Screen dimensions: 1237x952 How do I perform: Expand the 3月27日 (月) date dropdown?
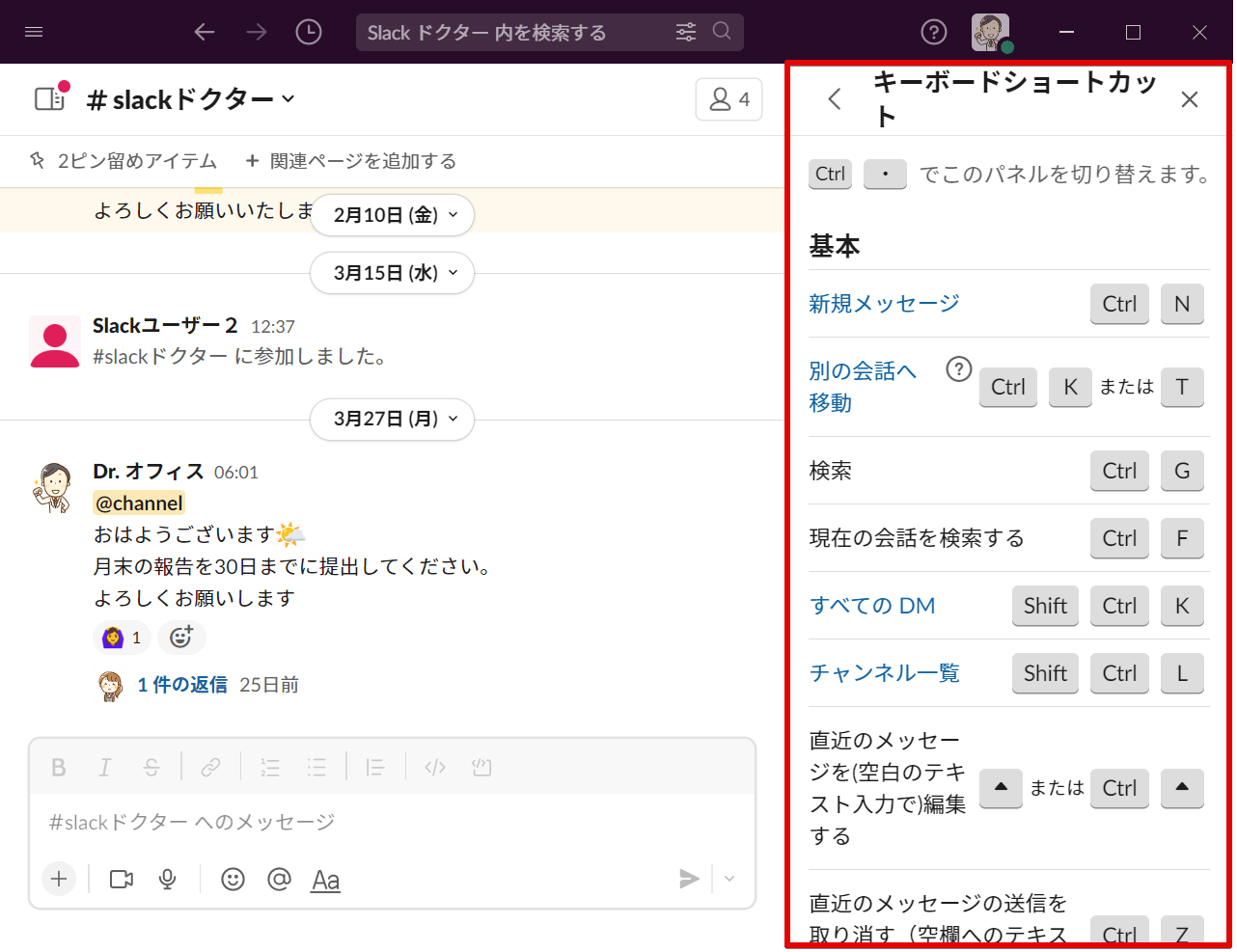pos(392,420)
